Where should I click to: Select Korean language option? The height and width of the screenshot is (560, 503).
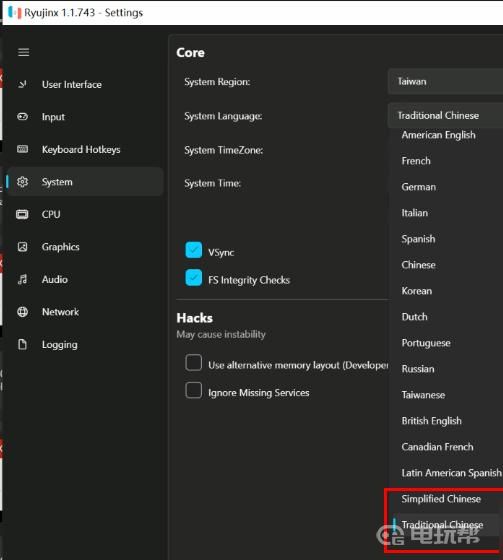click(x=417, y=291)
